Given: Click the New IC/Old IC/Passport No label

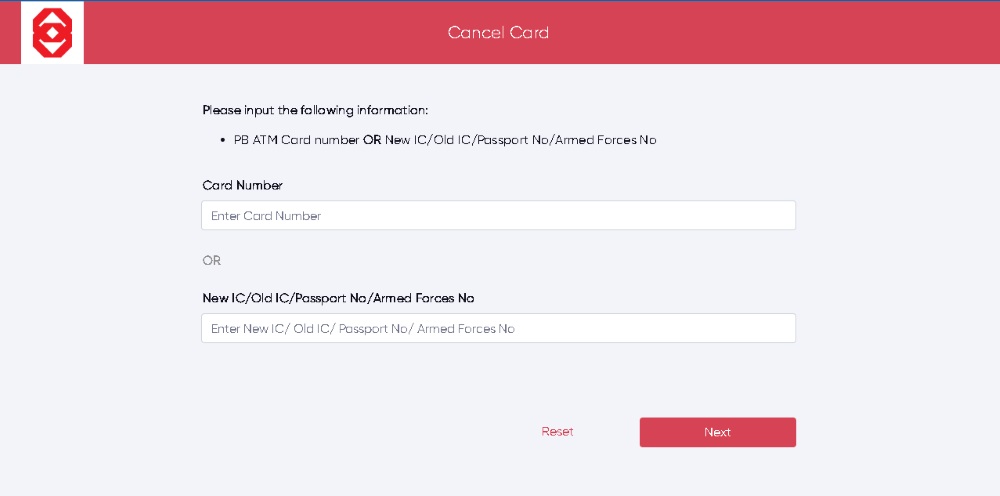Looking at the screenshot, I should point(338,298).
